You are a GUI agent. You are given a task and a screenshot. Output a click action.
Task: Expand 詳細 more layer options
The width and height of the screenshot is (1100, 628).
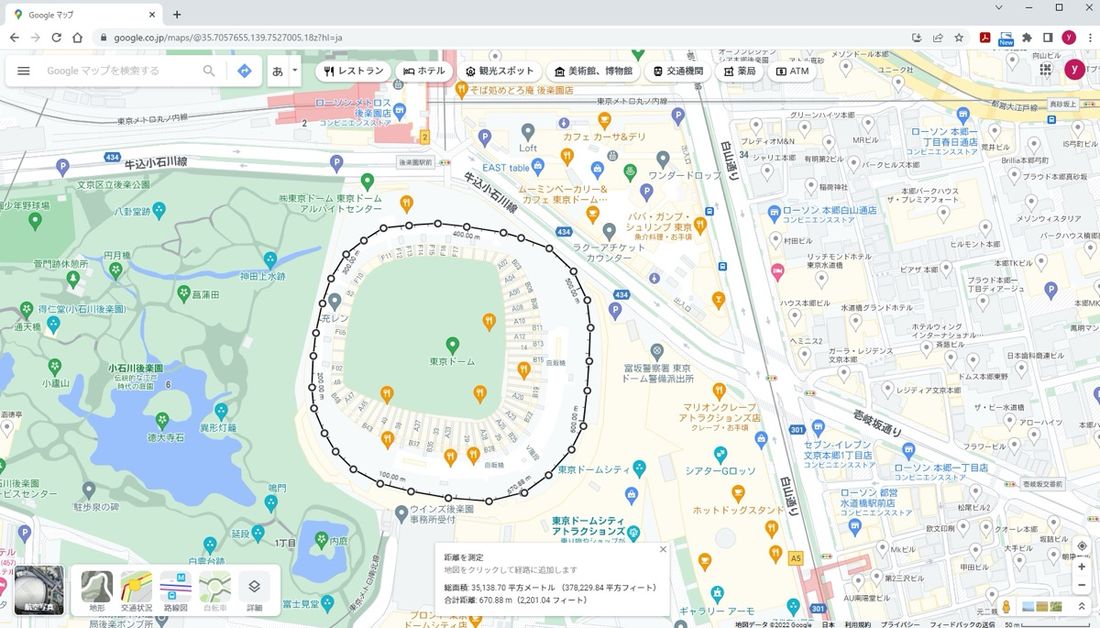(254, 591)
